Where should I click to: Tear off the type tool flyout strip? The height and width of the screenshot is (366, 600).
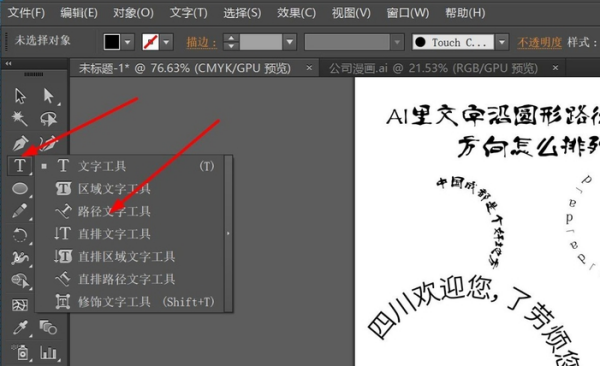[228, 234]
